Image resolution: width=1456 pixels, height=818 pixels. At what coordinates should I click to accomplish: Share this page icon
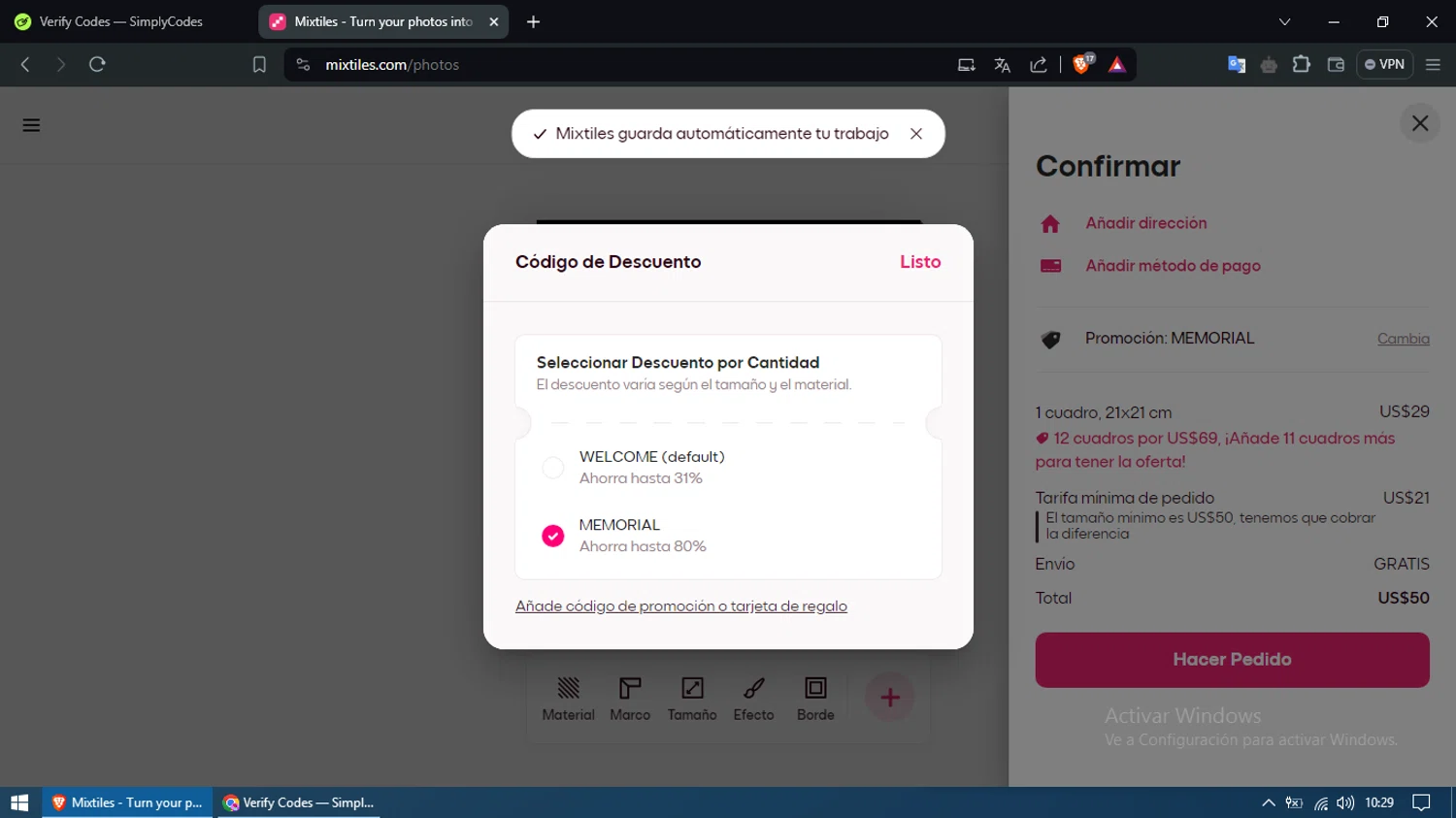coord(1039,65)
